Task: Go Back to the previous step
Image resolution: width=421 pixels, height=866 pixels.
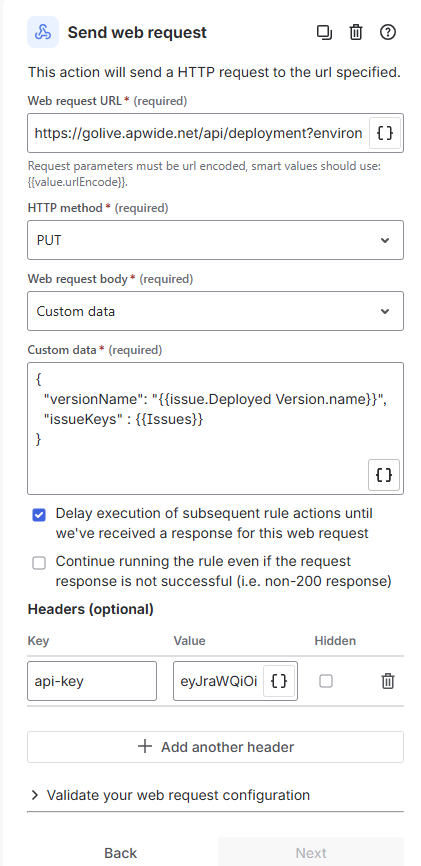Action: pos(120,853)
